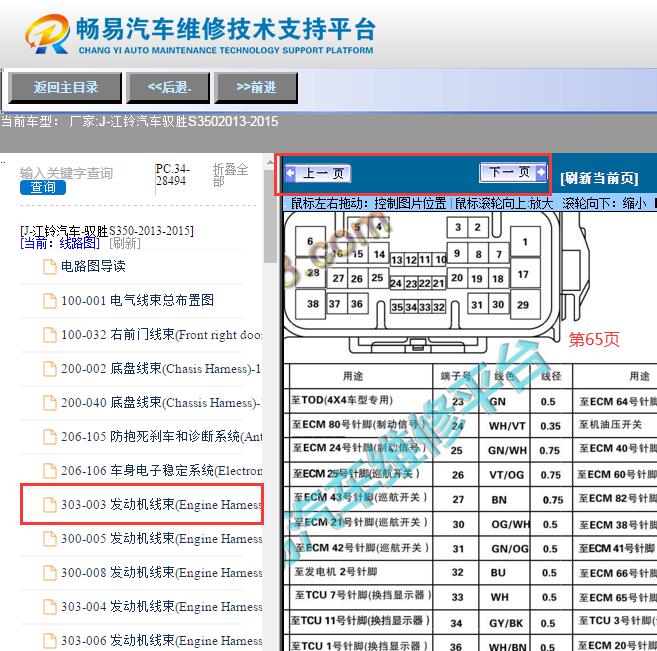This screenshot has width=657, height=651.
Task: Click document icon beside 100-001
Action: pyautogui.click(x=50, y=301)
